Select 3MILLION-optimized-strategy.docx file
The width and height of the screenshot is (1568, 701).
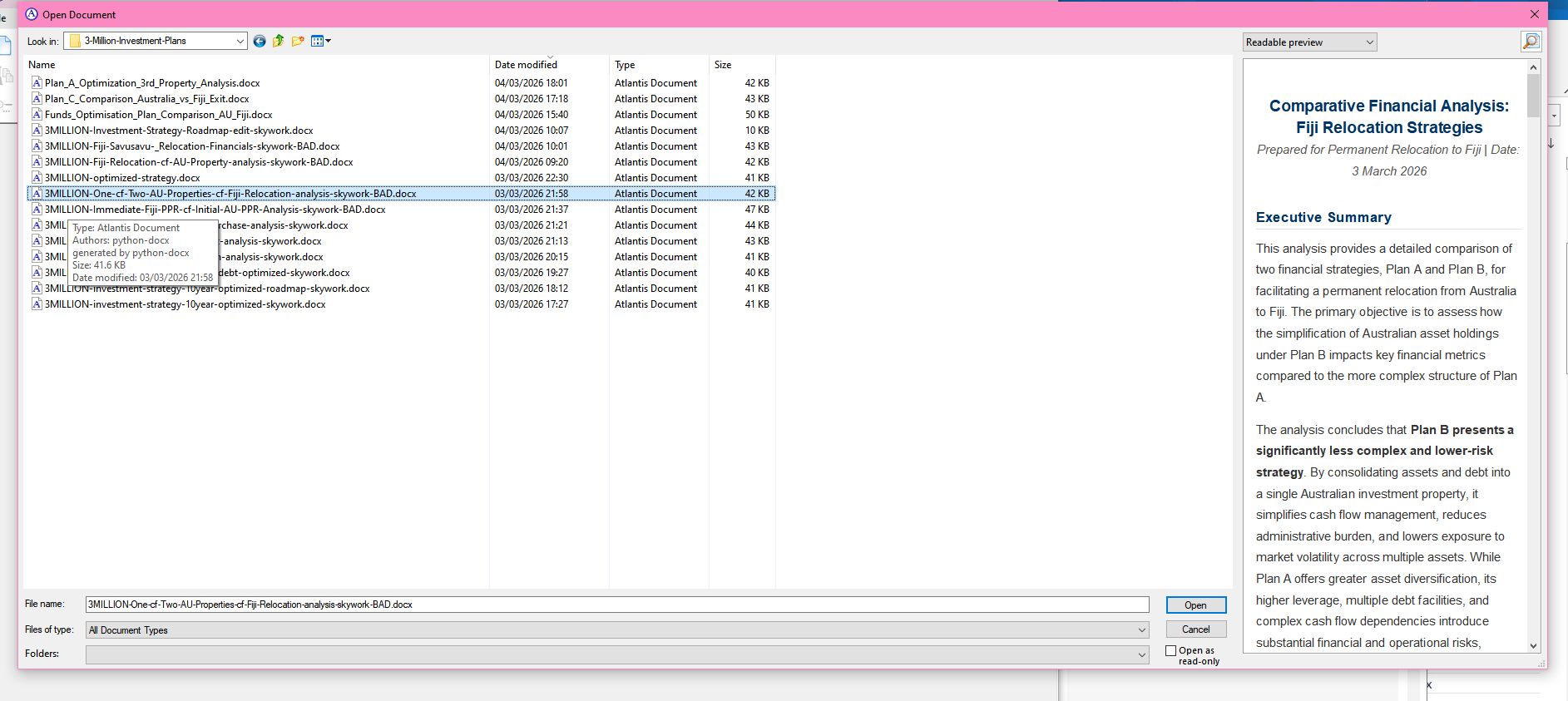pyautogui.click(x=122, y=178)
